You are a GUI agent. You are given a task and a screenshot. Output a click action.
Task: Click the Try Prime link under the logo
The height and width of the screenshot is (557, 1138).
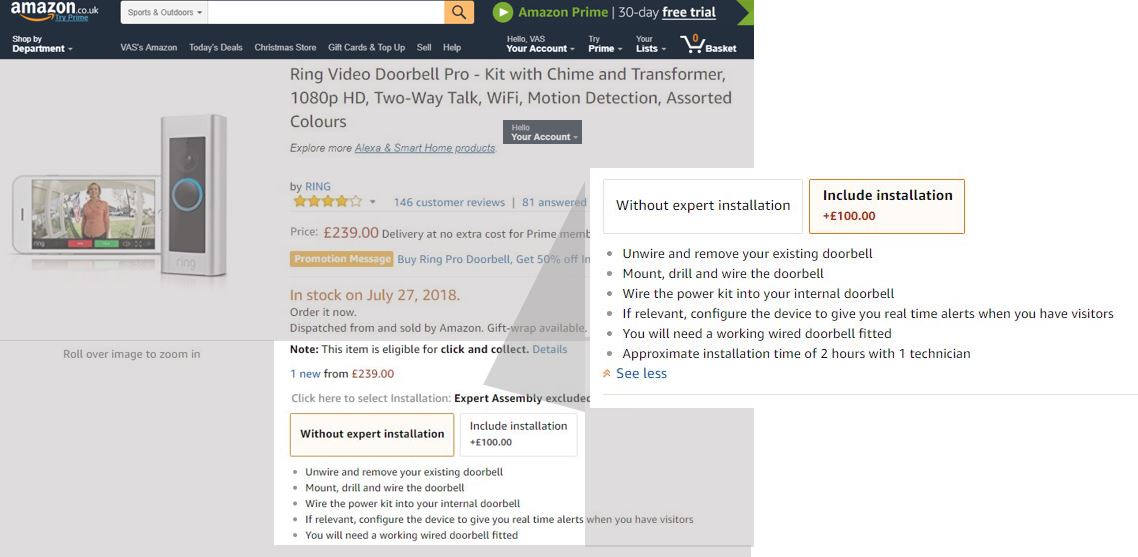pyautogui.click(x=71, y=18)
